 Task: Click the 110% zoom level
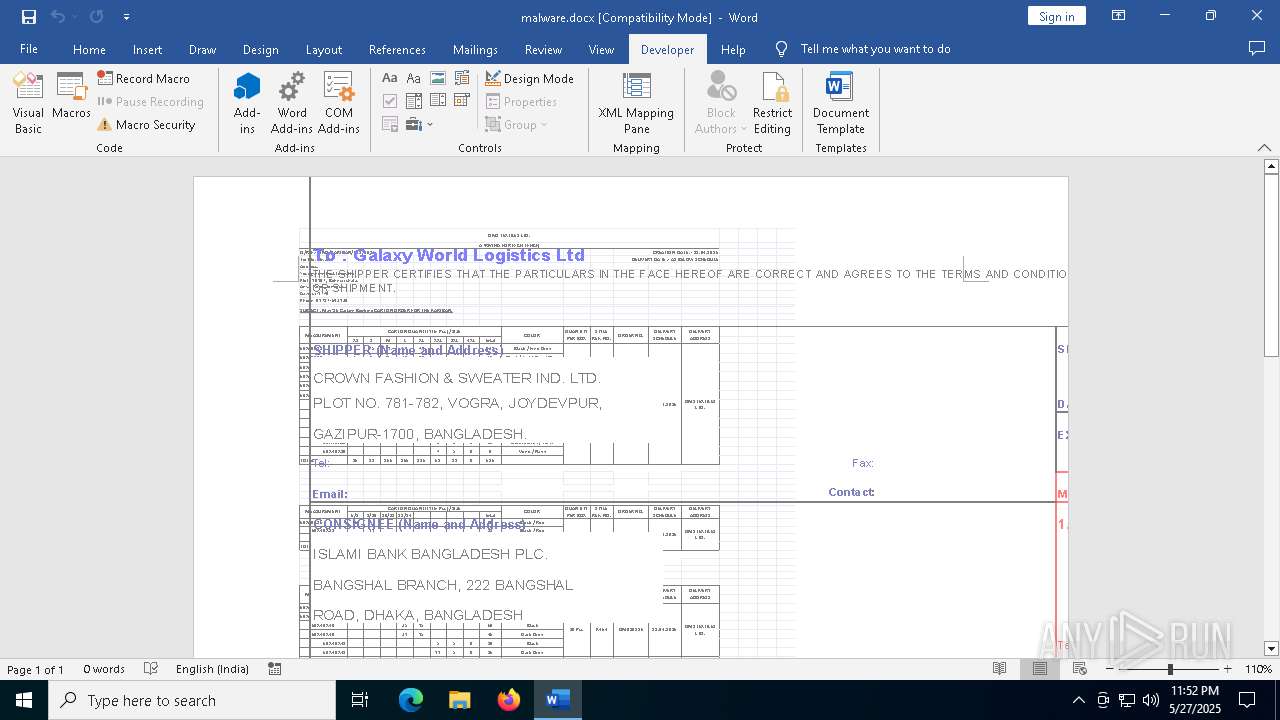click(1258, 669)
